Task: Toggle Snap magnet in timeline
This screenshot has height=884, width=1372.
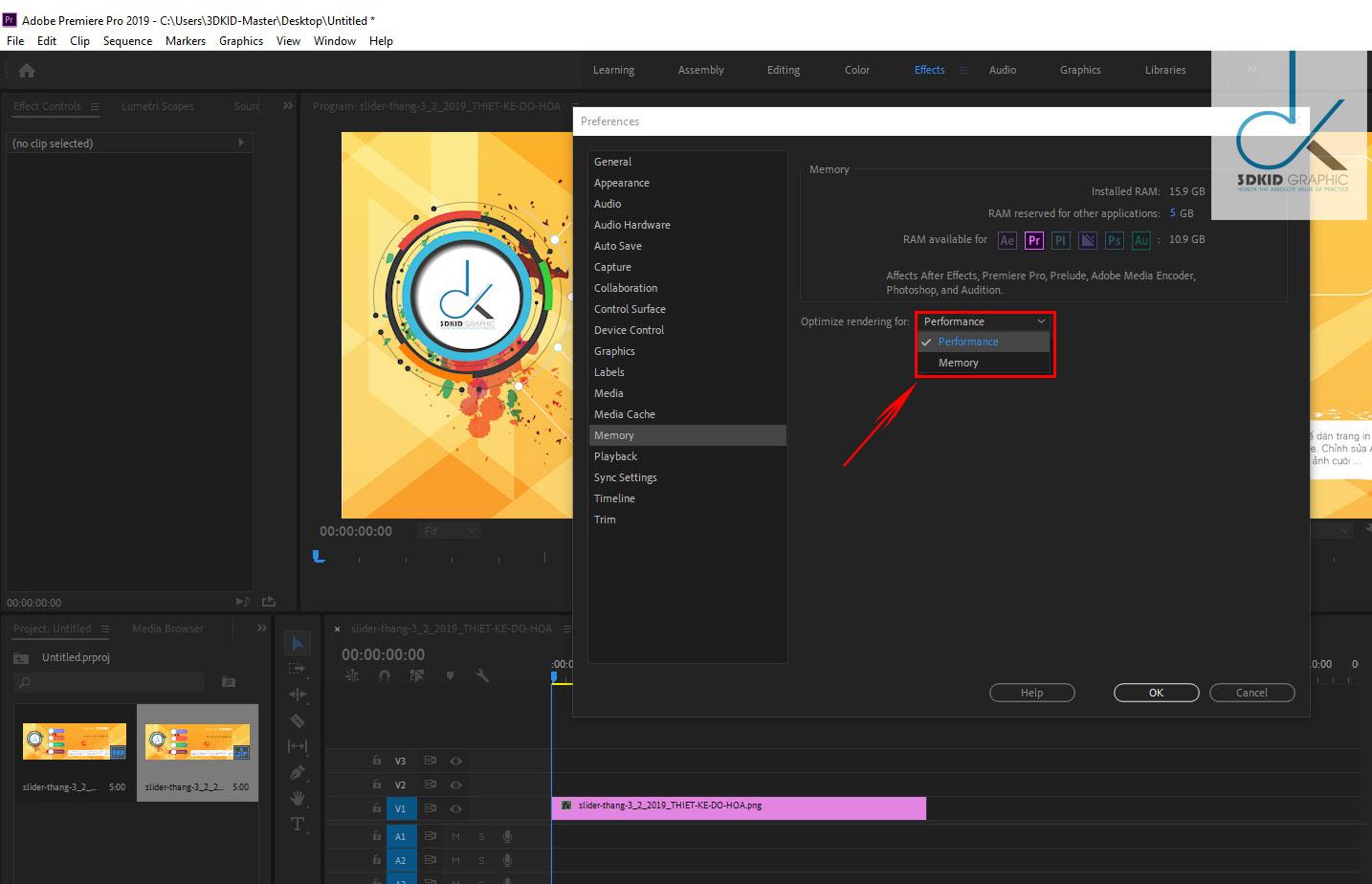Action: 385,675
